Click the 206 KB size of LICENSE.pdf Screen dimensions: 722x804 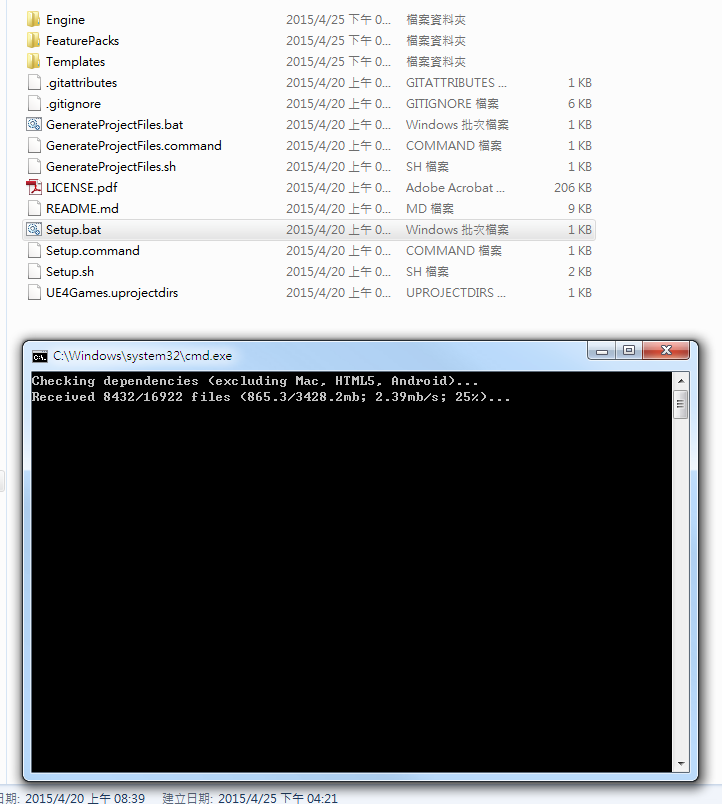[573, 188]
